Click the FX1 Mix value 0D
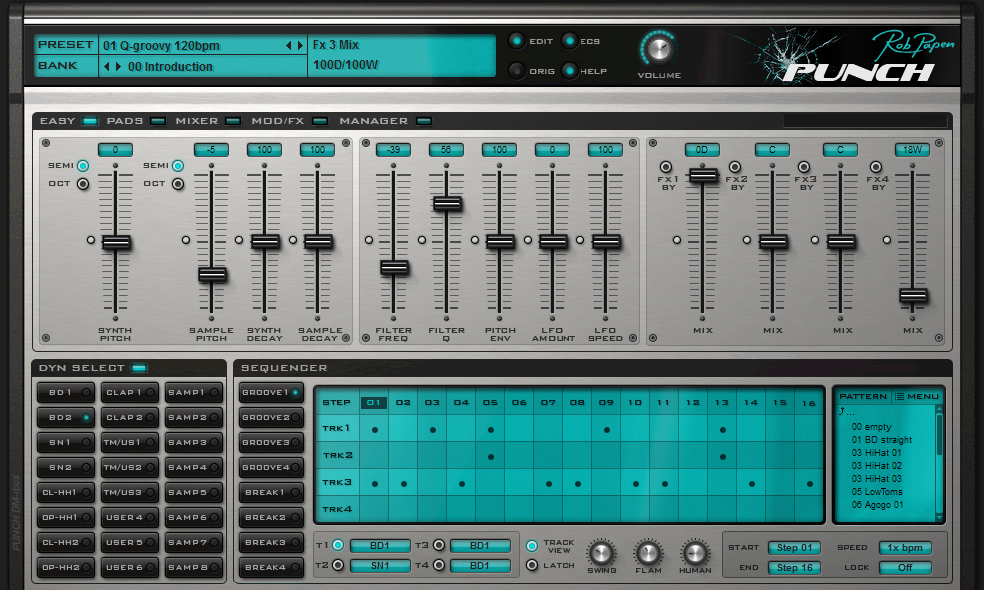 702,150
